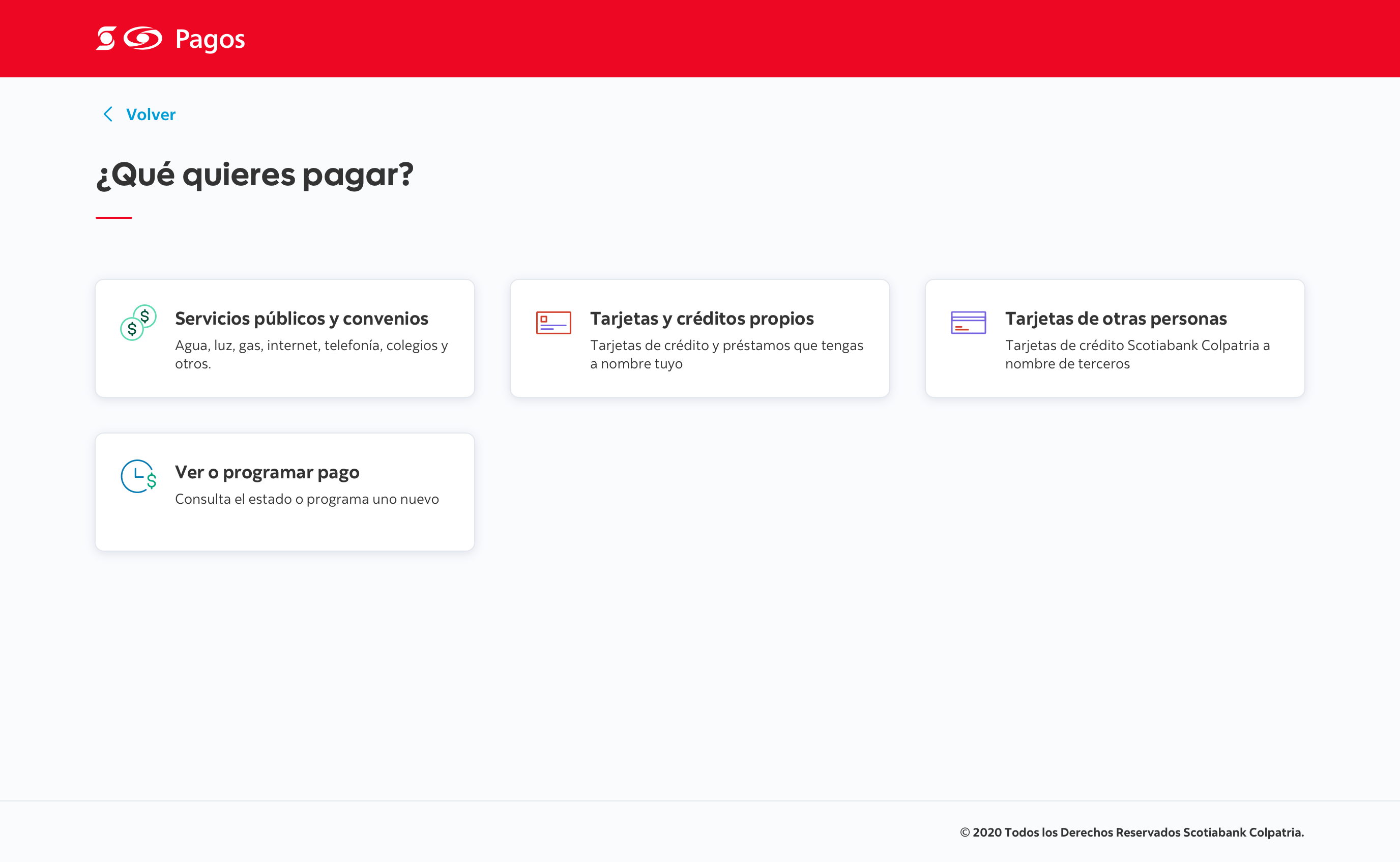The height and width of the screenshot is (862, 1400).
Task: Click the red credit card icon
Action: click(553, 323)
